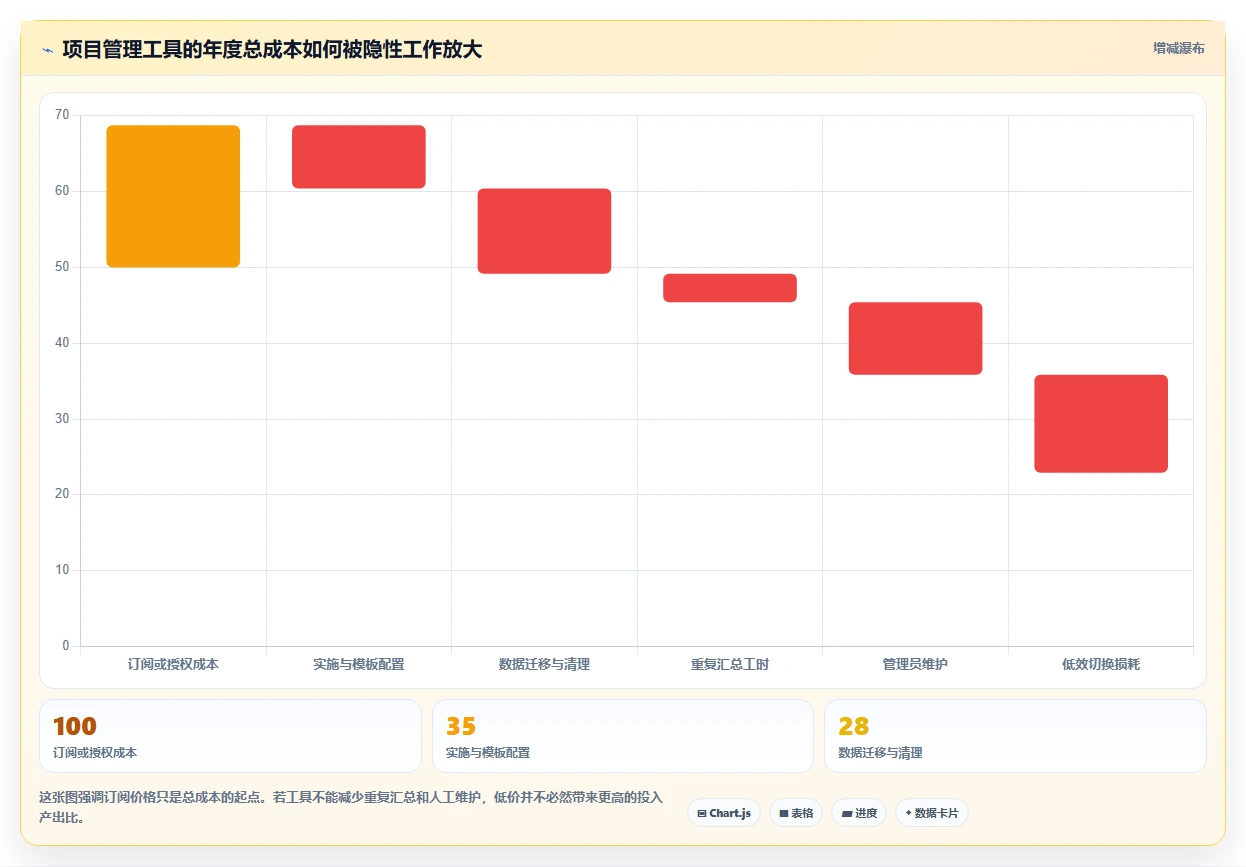Click the y-axis tick label 70
Screen dimensions: 1246x867
62,115
